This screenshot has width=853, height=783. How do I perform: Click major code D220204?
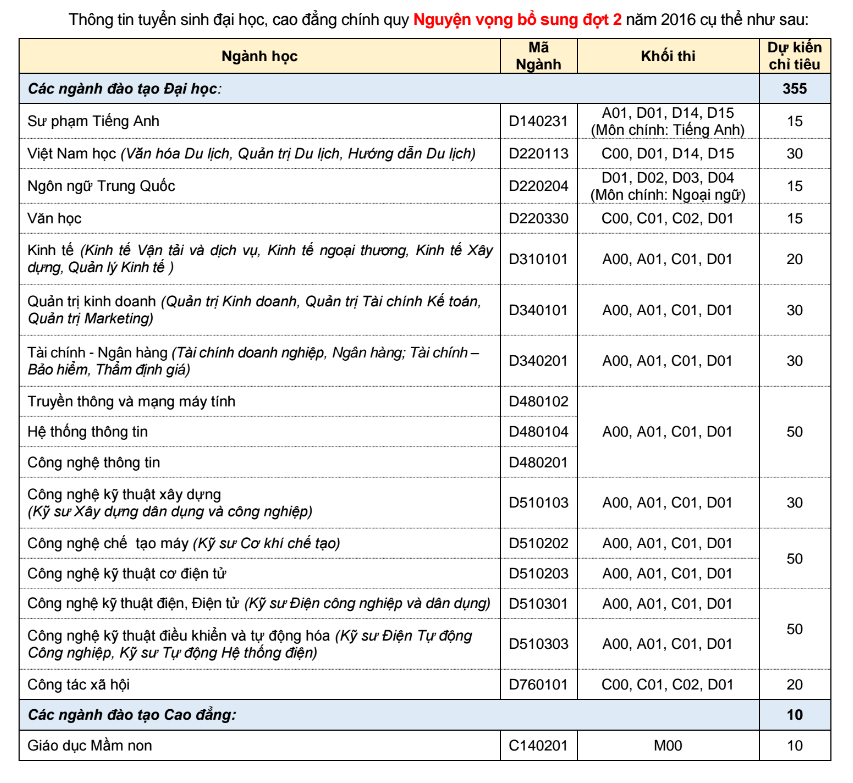click(539, 186)
